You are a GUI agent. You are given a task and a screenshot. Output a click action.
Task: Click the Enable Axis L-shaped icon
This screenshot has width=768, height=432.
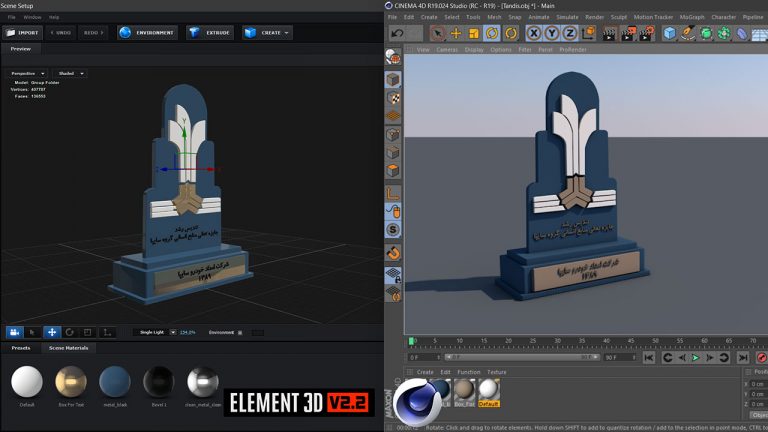pyautogui.click(x=393, y=193)
